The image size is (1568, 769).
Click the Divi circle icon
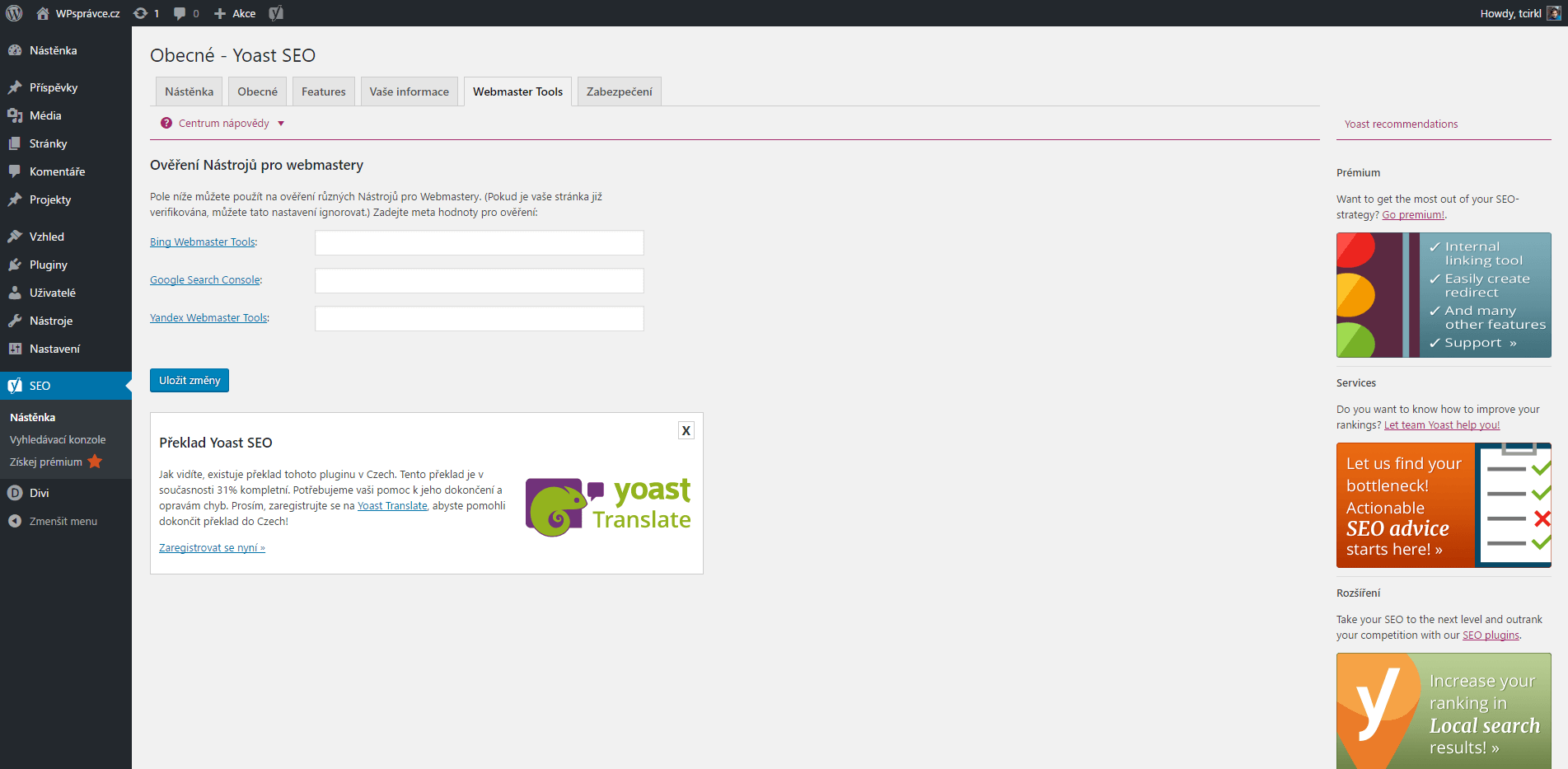[x=15, y=493]
